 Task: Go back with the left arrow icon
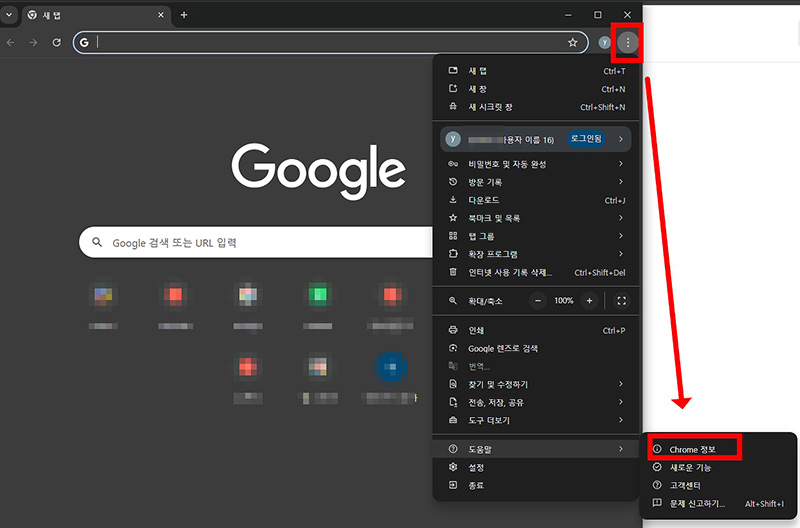[x=10, y=42]
